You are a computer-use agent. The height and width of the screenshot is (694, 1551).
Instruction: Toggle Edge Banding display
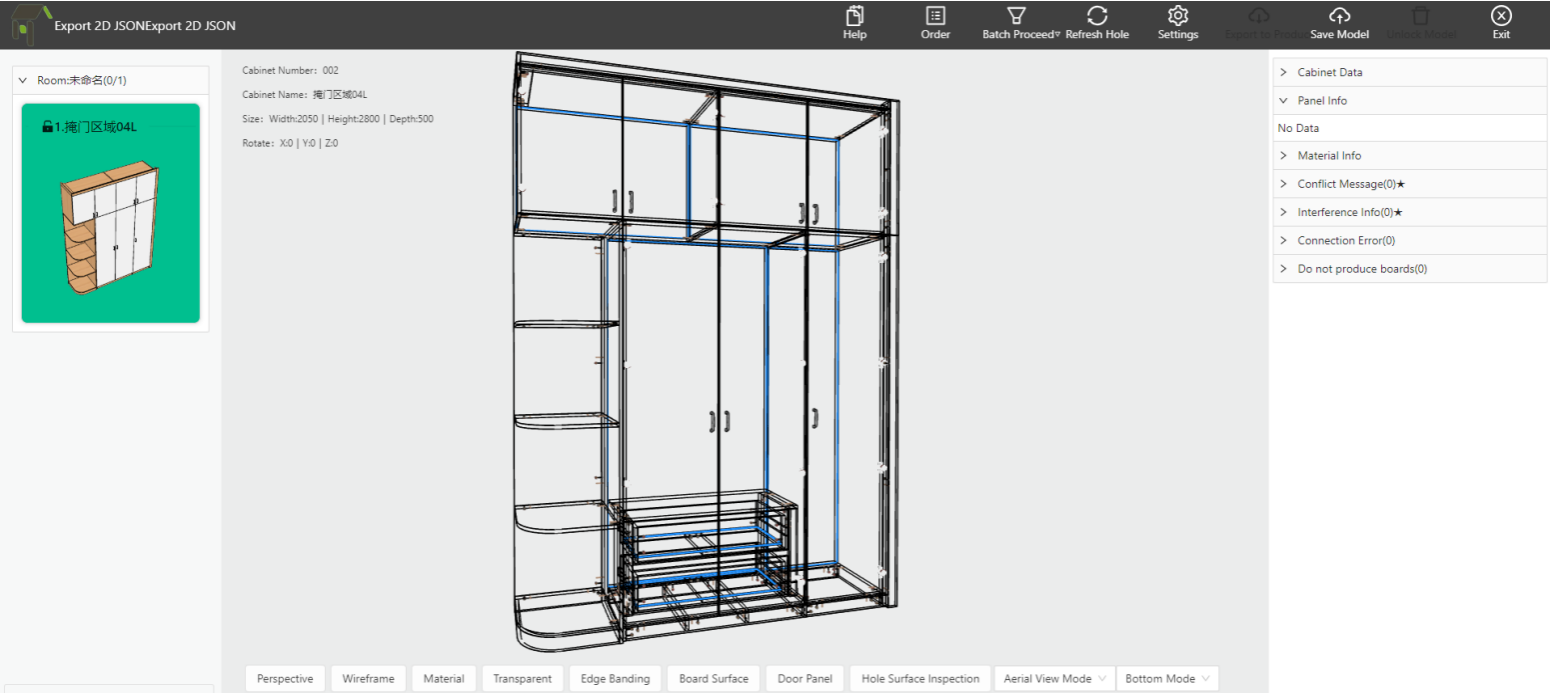615,678
